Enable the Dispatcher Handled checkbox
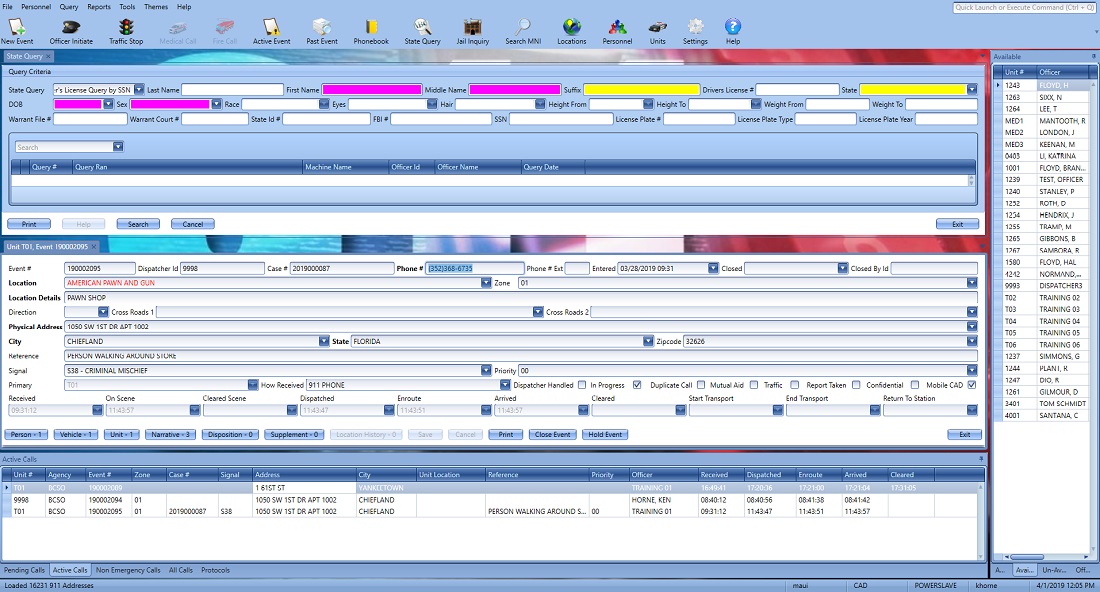Viewport: 1100px width, 592px height. coord(582,384)
